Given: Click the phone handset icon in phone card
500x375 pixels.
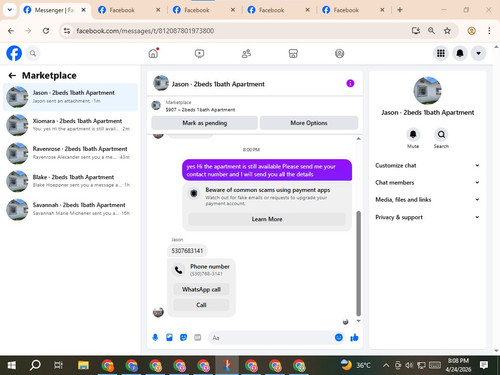Looking at the screenshot, I should (179, 270).
